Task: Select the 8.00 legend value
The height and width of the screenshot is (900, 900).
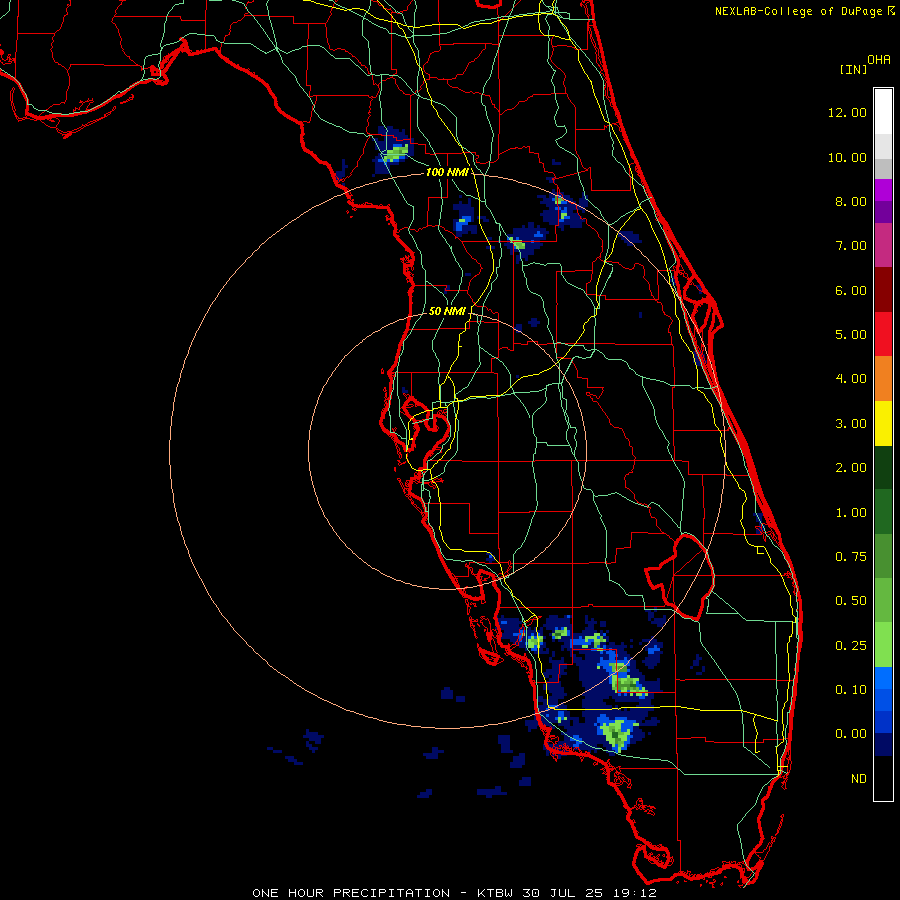Action: click(x=851, y=201)
